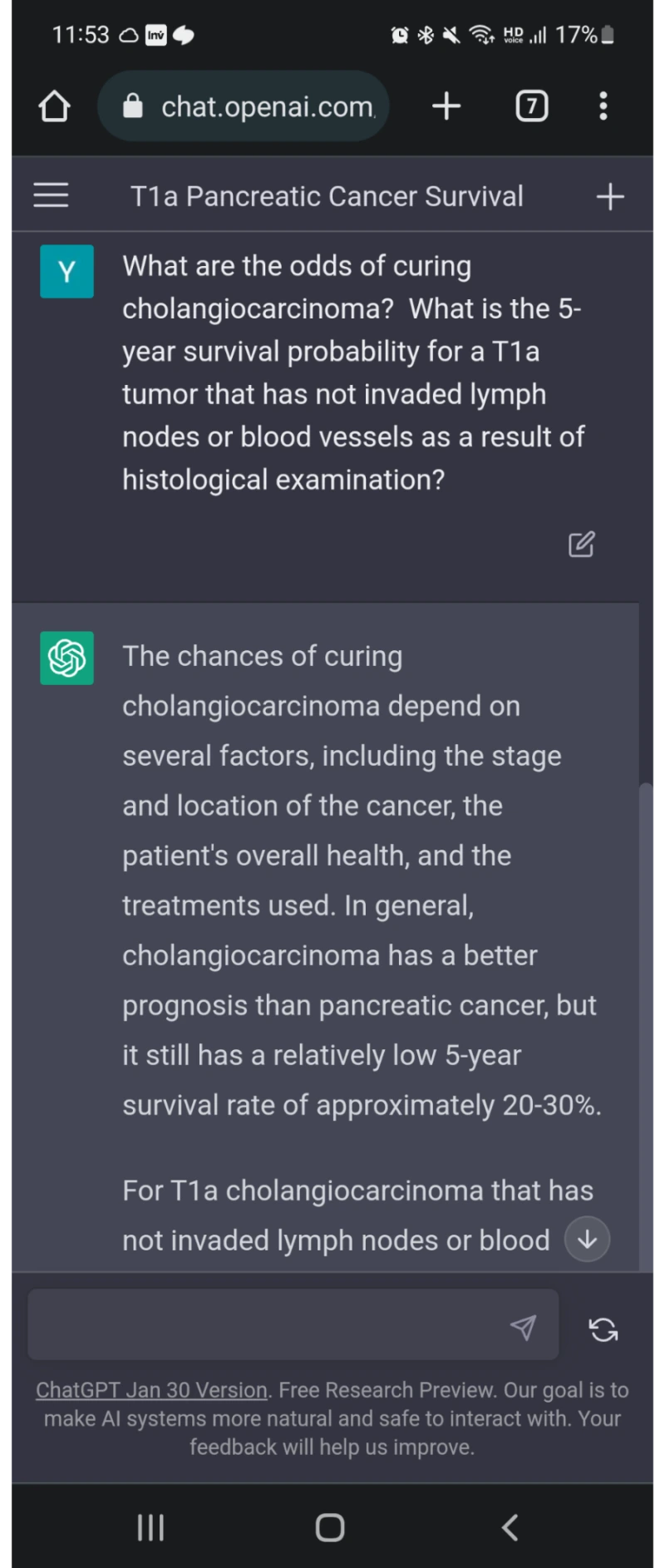665x1568 pixels.
Task: Tap the site security lock icon
Action: click(x=133, y=106)
